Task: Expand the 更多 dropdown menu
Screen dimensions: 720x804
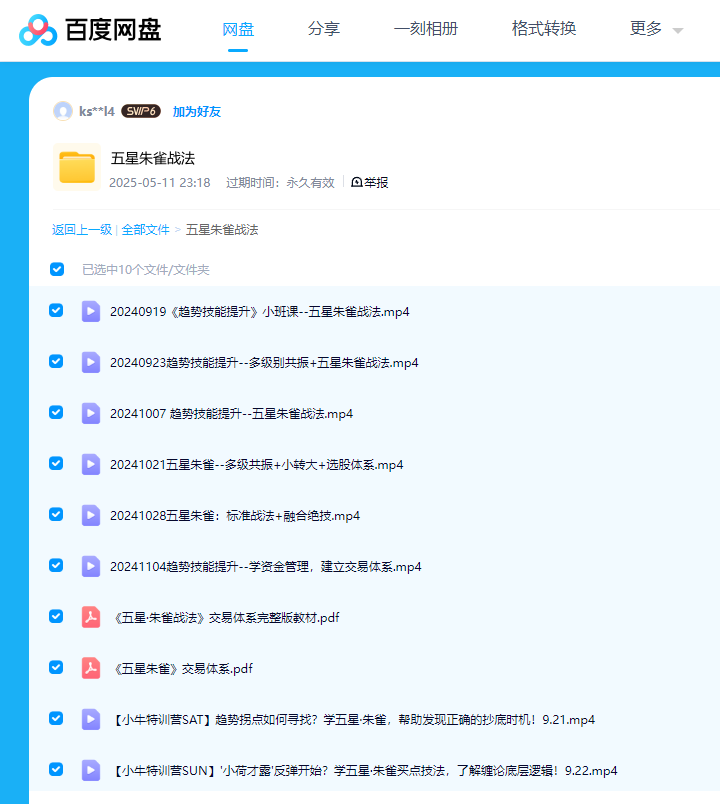Action: pyautogui.click(x=656, y=29)
